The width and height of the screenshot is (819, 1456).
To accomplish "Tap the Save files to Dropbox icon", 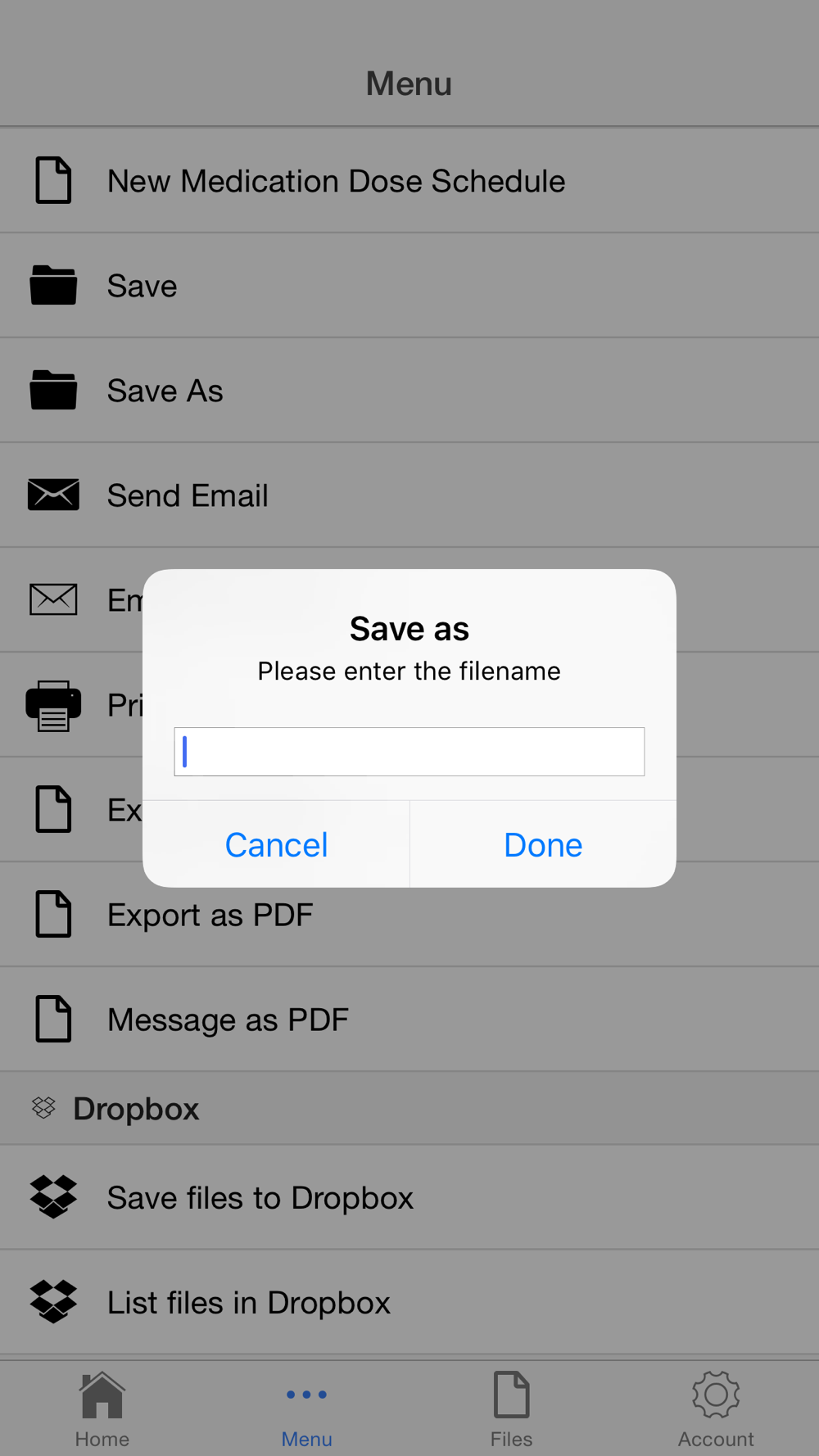I will [53, 1197].
